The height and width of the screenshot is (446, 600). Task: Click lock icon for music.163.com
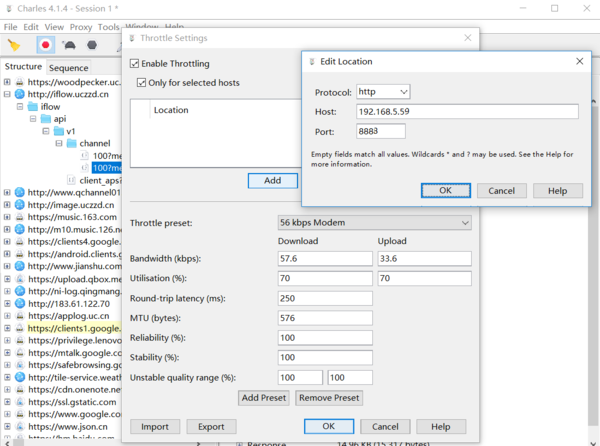click(20, 217)
